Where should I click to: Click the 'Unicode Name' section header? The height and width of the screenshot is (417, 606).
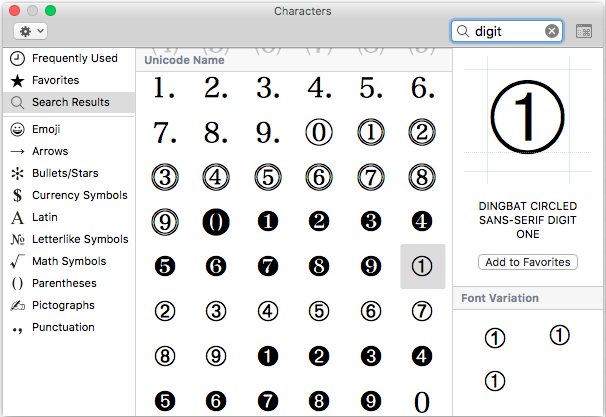coord(184,60)
